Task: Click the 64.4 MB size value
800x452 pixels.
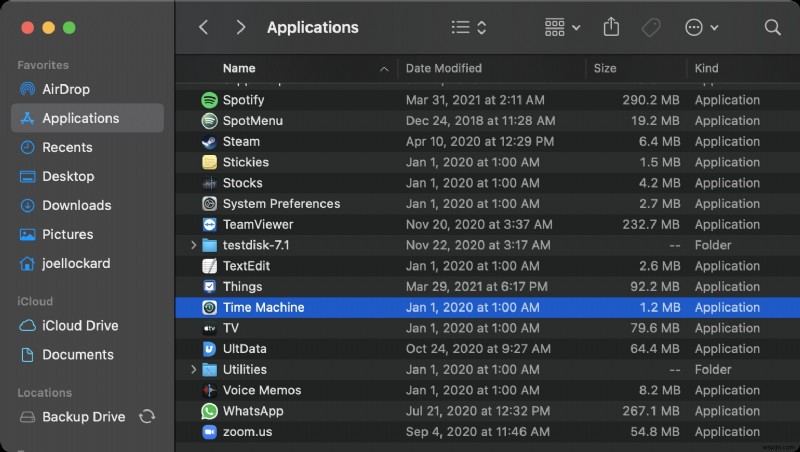Action: 655,349
